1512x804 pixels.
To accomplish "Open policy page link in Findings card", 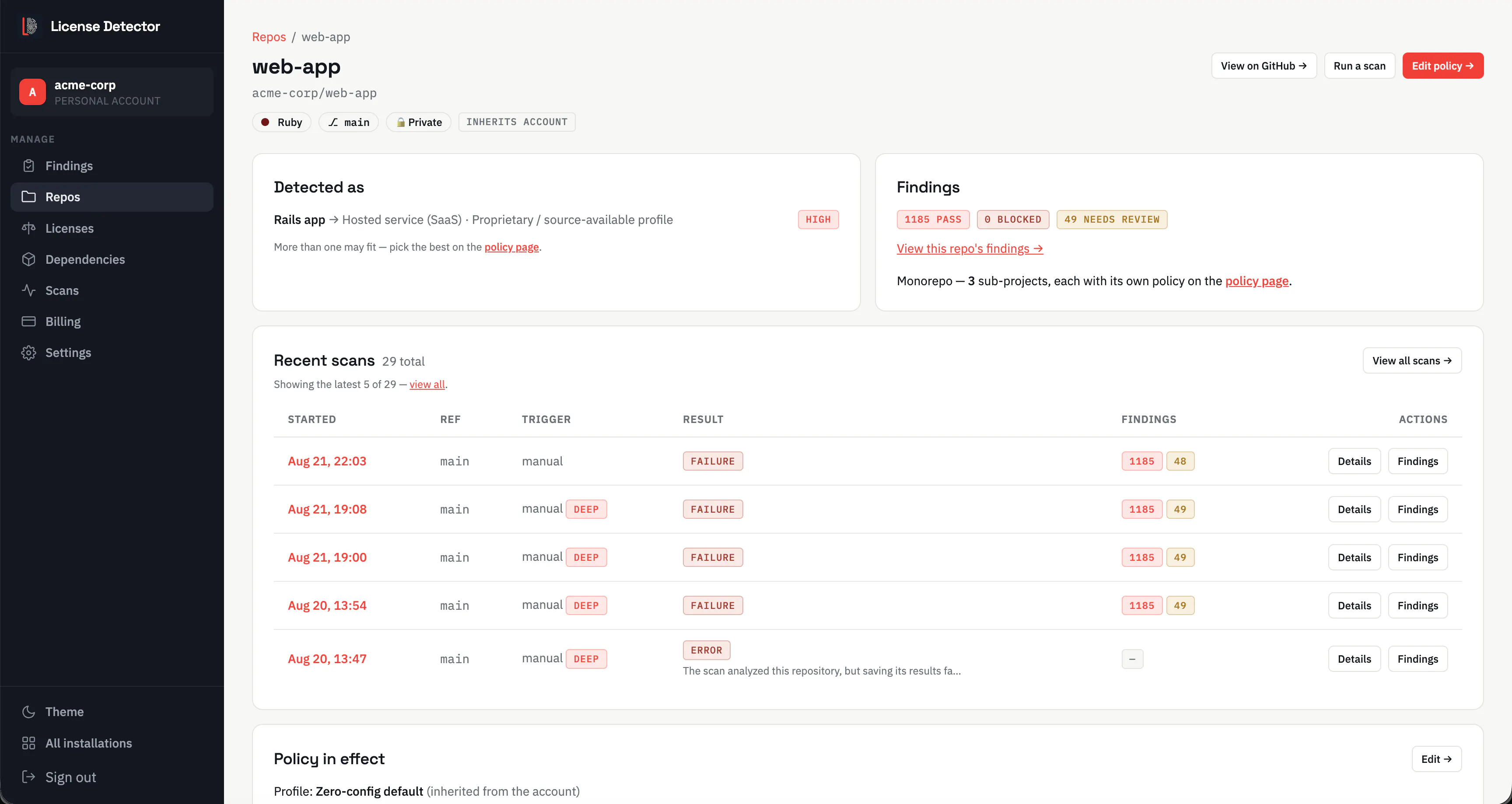I will pos(1256,280).
